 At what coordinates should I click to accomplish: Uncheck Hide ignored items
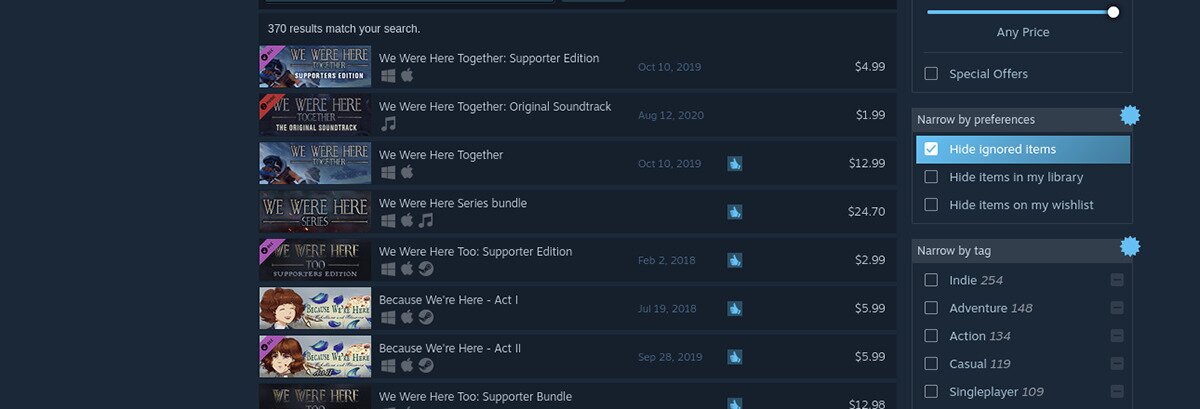(931, 149)
